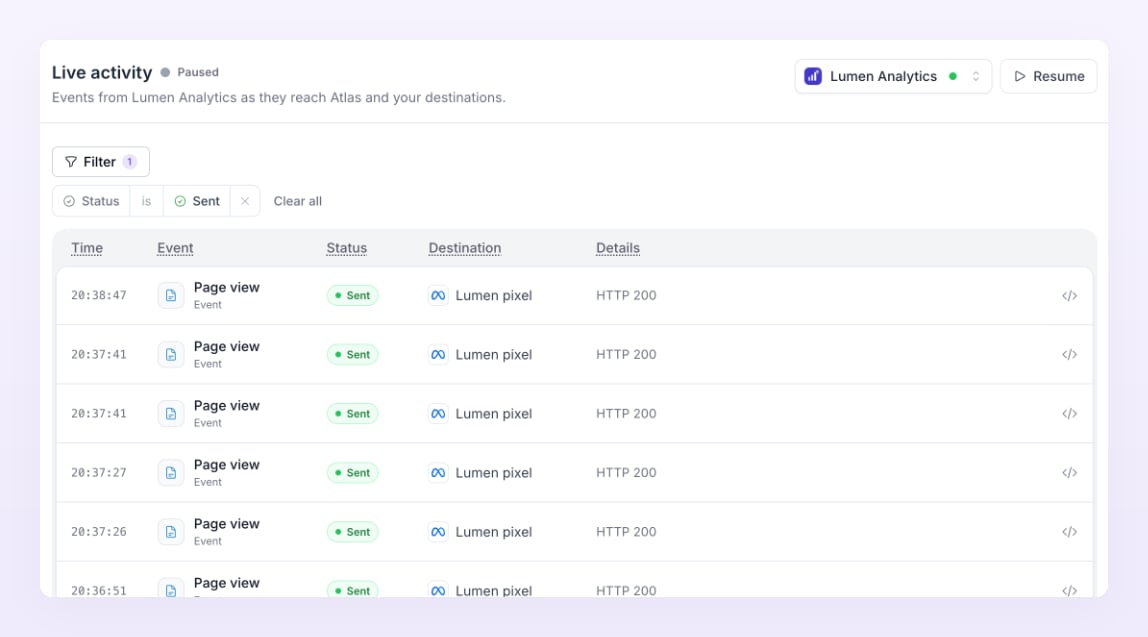Click page icon on the 20:38:47 row
The width and height of the screenshot is (1148, 637).
coord(171,296)
